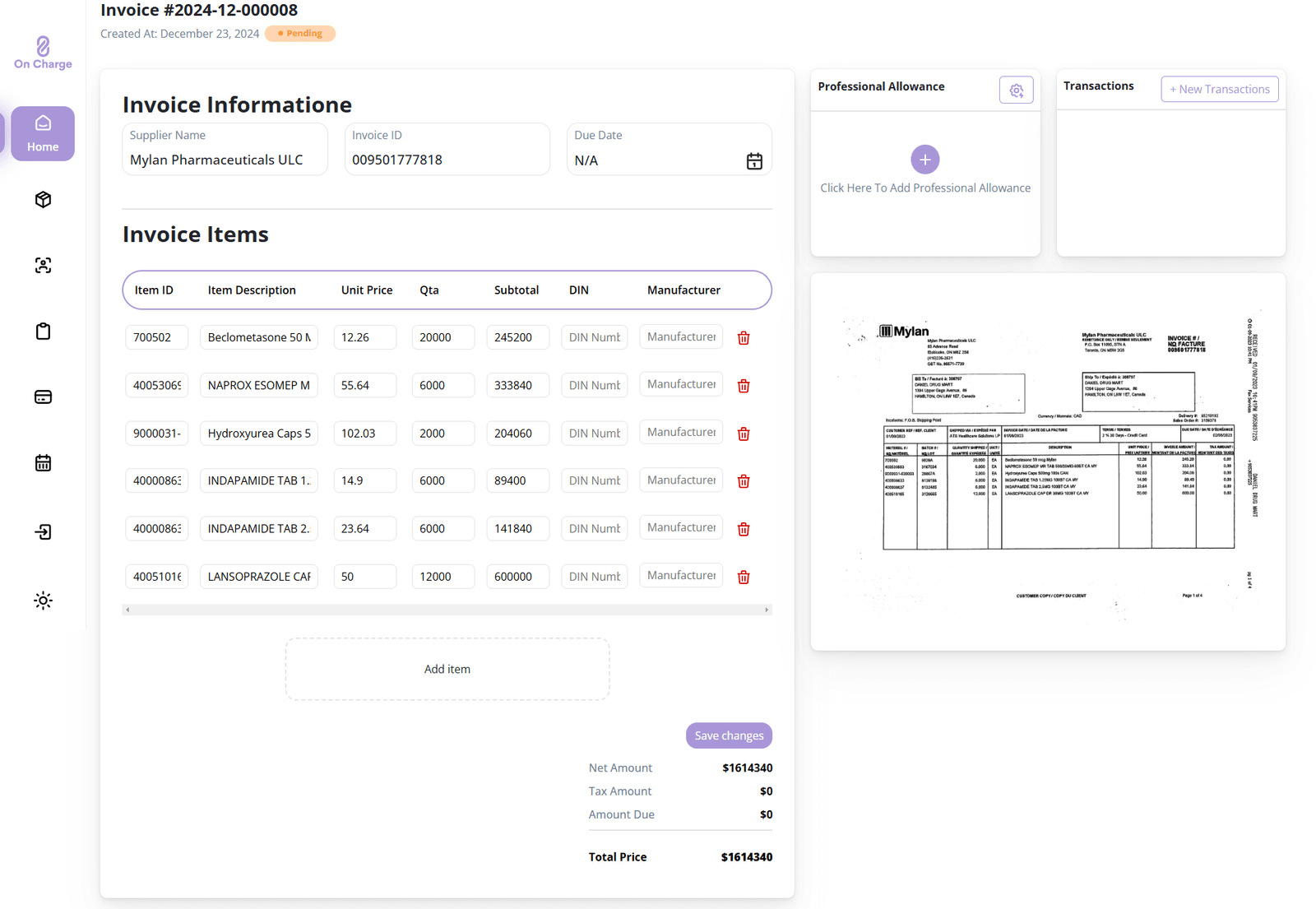Open the clipboard sidebar icon

[43, 331]
